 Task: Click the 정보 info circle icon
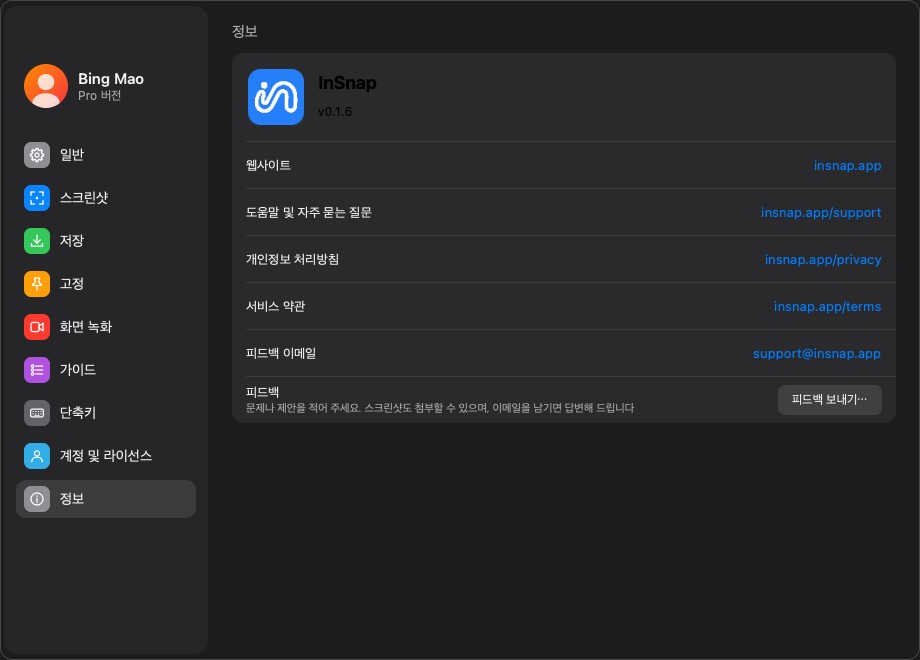[37, 499]
